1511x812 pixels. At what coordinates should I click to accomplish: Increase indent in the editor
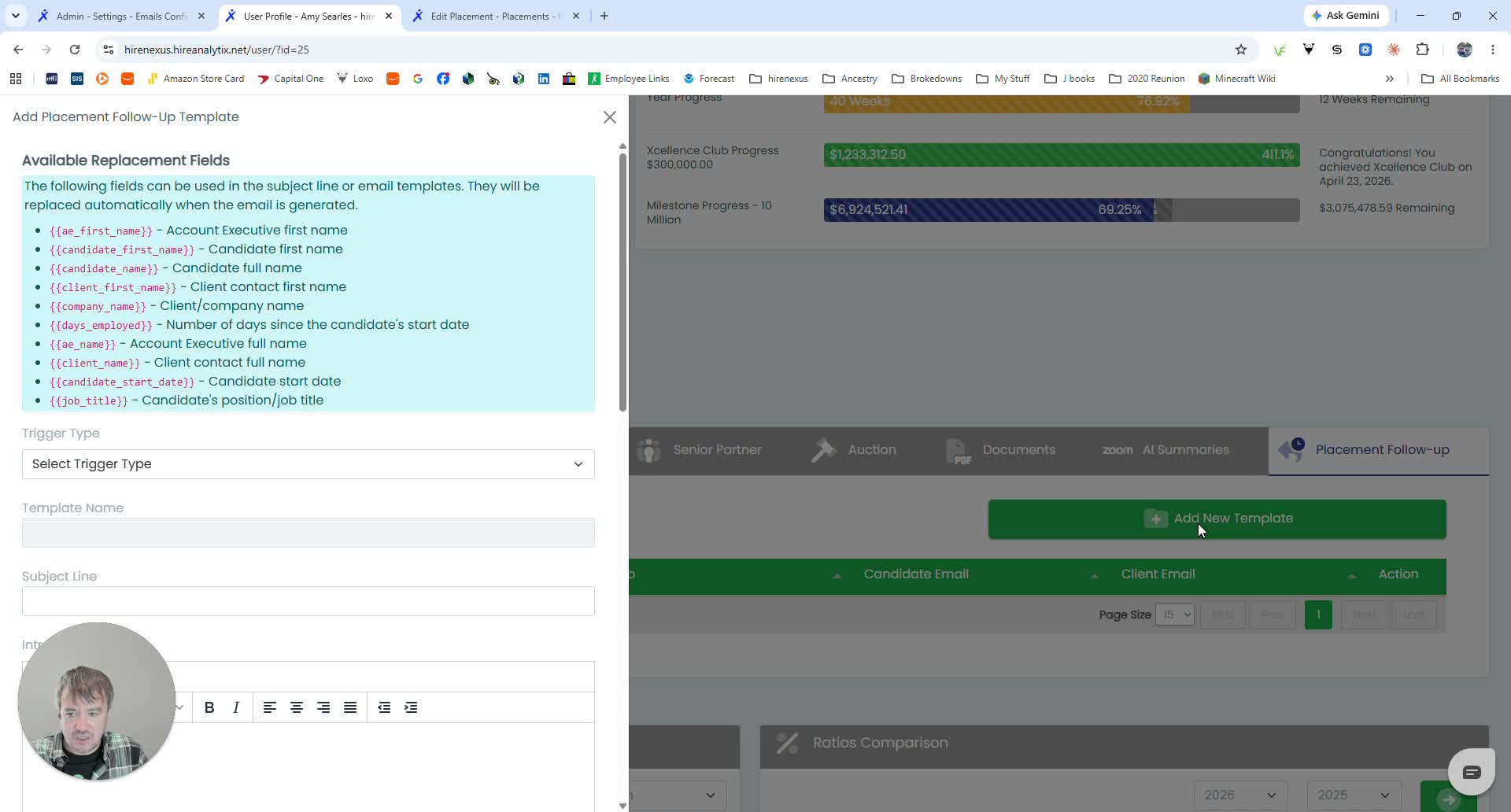(x=411, y=707)
